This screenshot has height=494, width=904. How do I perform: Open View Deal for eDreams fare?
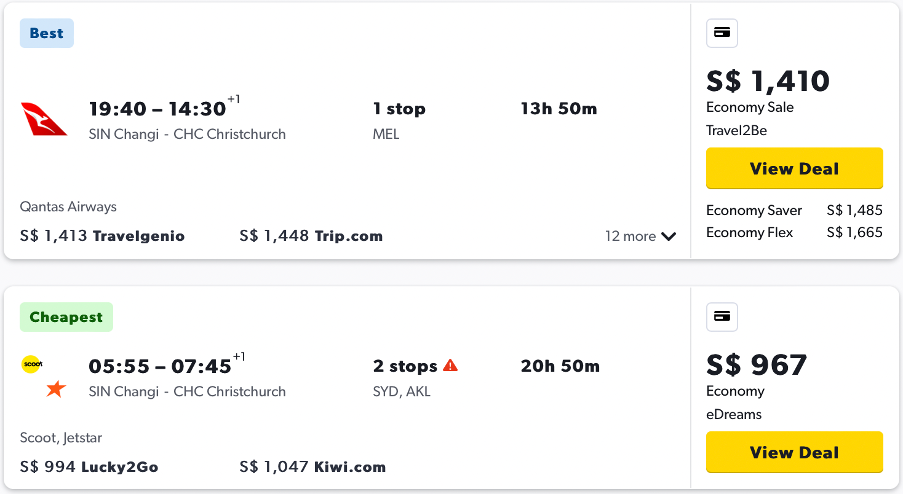point(794,452)
